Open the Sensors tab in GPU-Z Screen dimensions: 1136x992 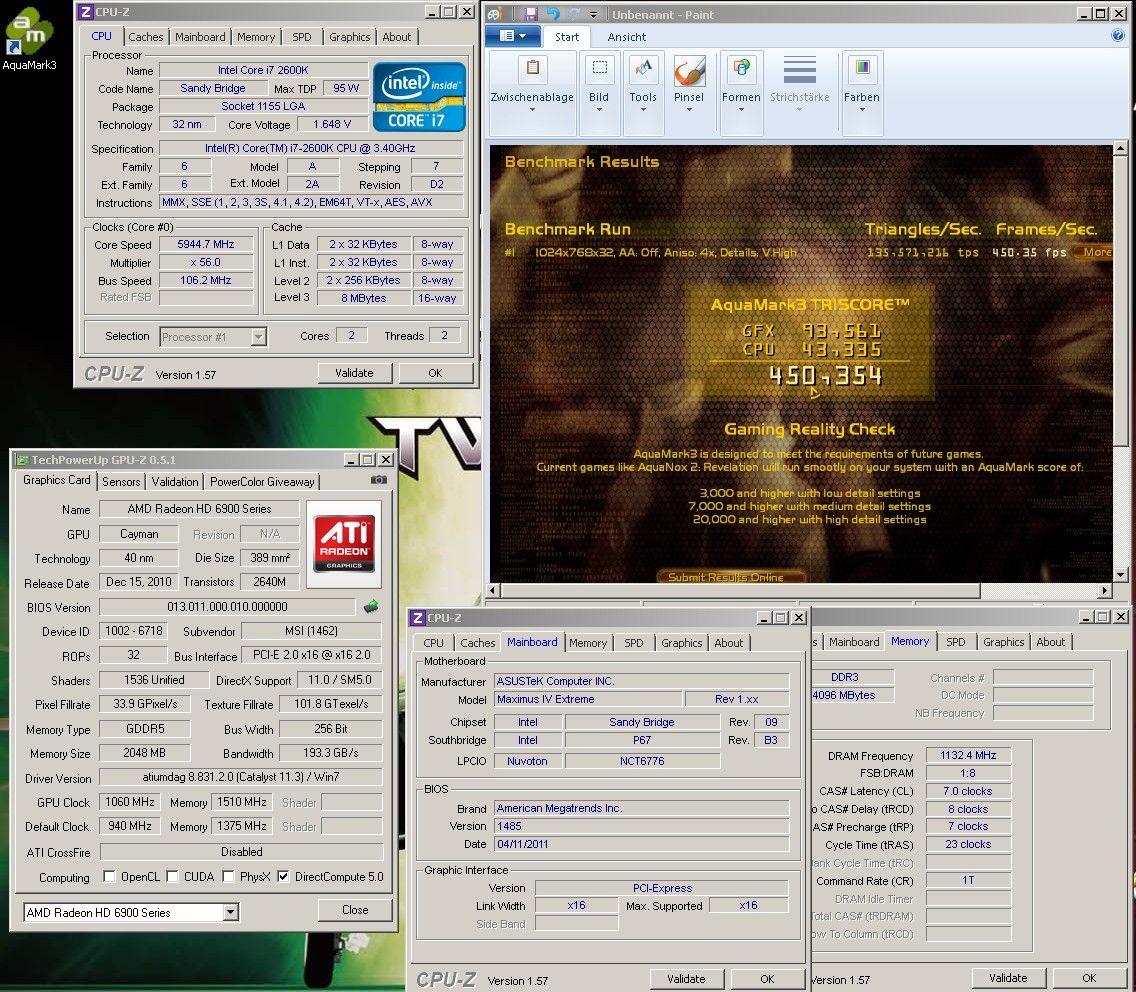pos(121,481)
